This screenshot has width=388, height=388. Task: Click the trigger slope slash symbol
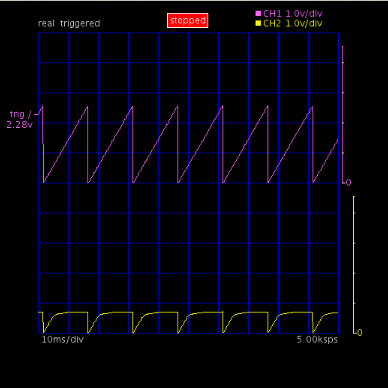coord(30,114)
